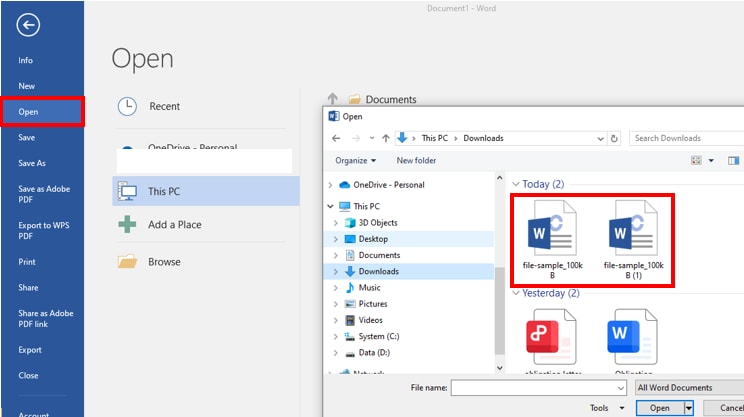Toggle the preview pane icon

(x=734, y=160)
